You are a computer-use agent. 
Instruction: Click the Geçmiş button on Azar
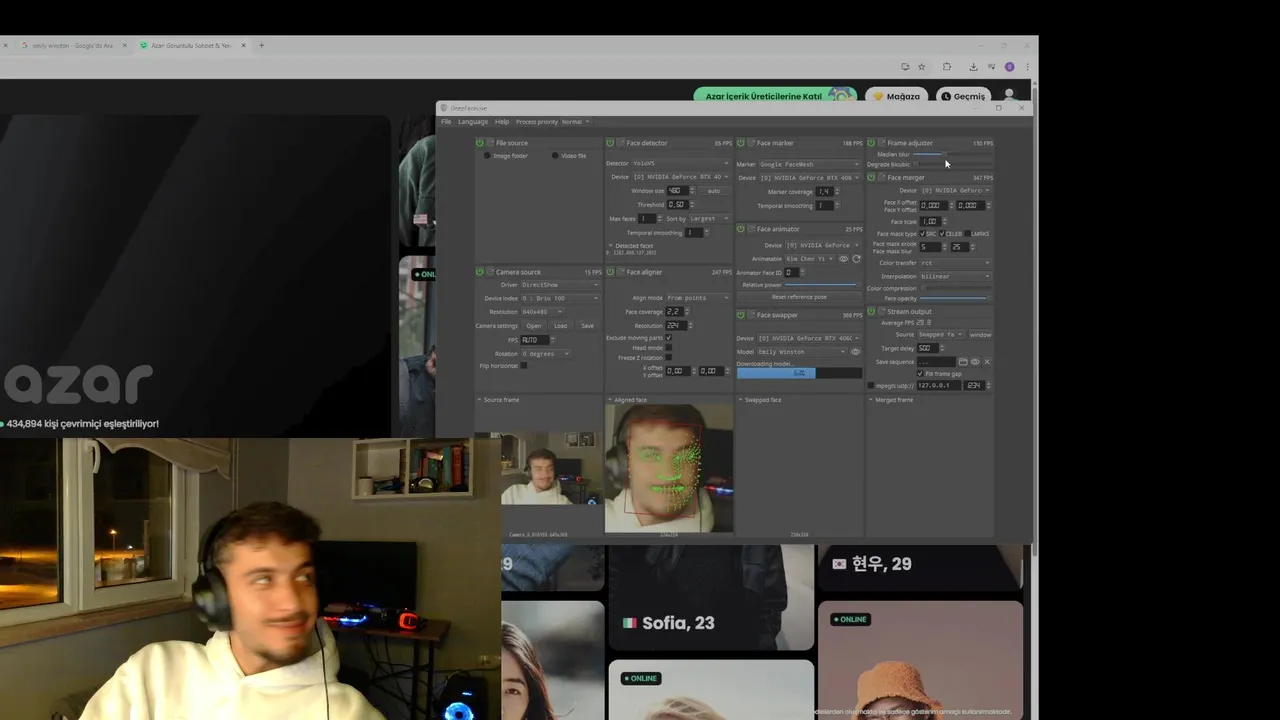pyautogui.click(x=964, y=96)
